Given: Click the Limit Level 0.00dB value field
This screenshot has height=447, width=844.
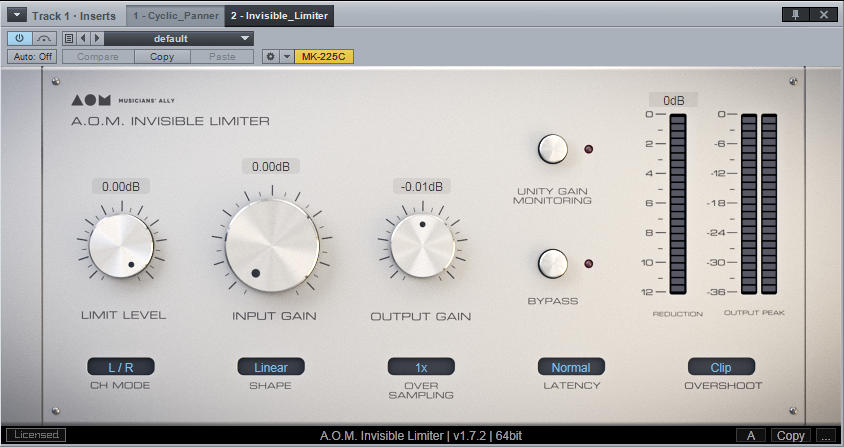Looking at the screenshot, I should [x=121, y=186].
